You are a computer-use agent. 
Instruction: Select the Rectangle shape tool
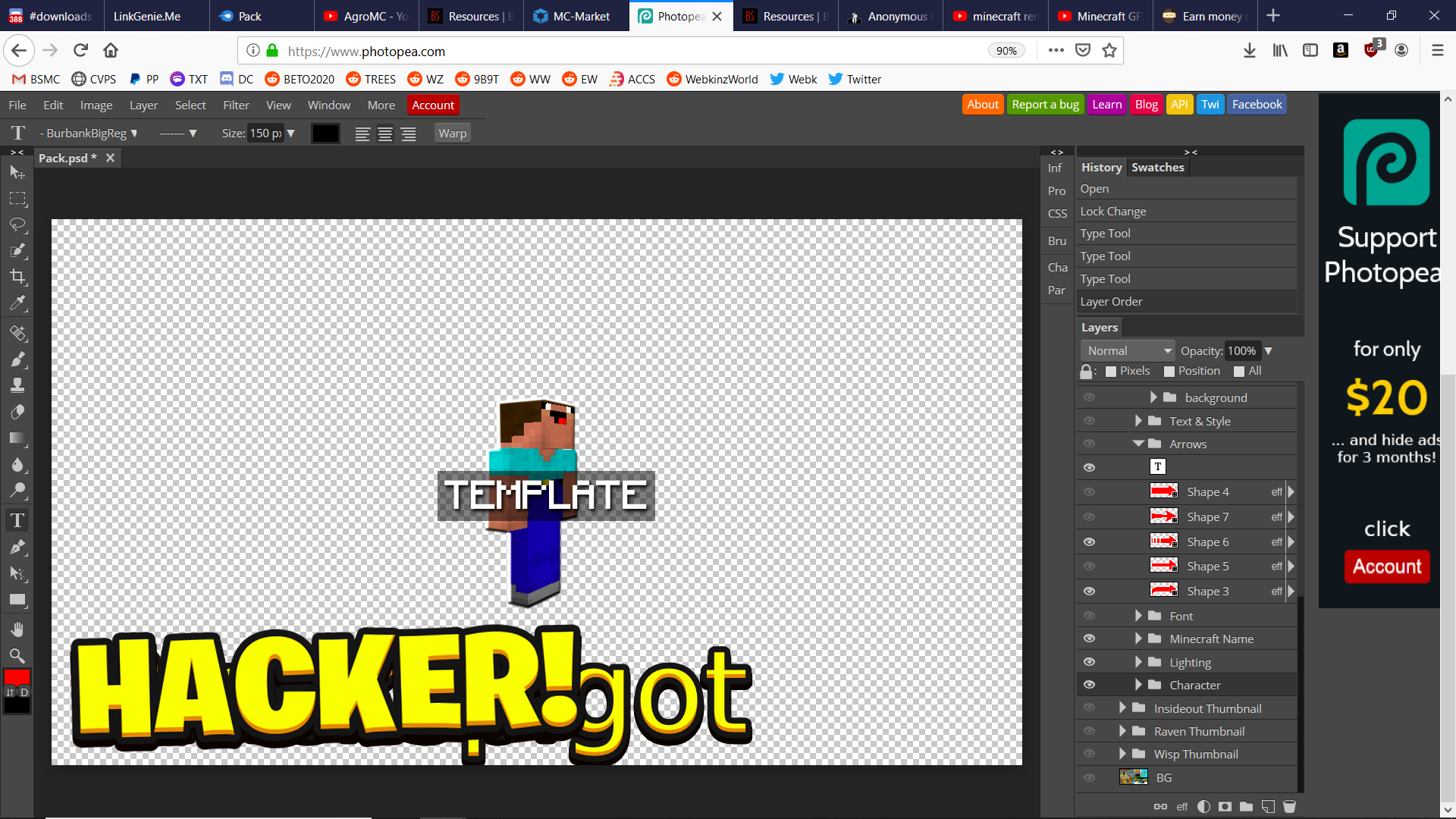point(17,600)
